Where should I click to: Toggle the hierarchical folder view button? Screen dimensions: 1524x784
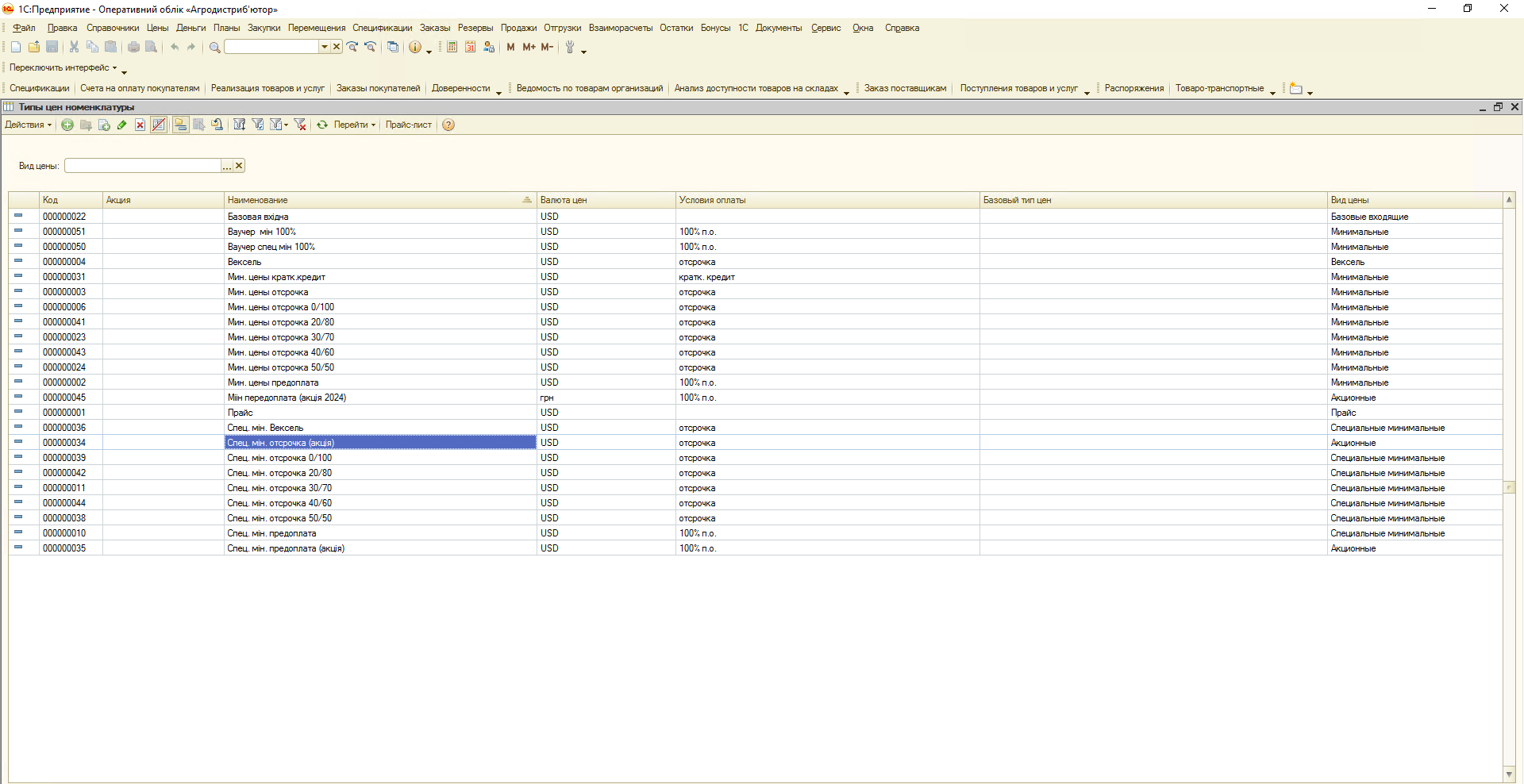tap(181, 125)
